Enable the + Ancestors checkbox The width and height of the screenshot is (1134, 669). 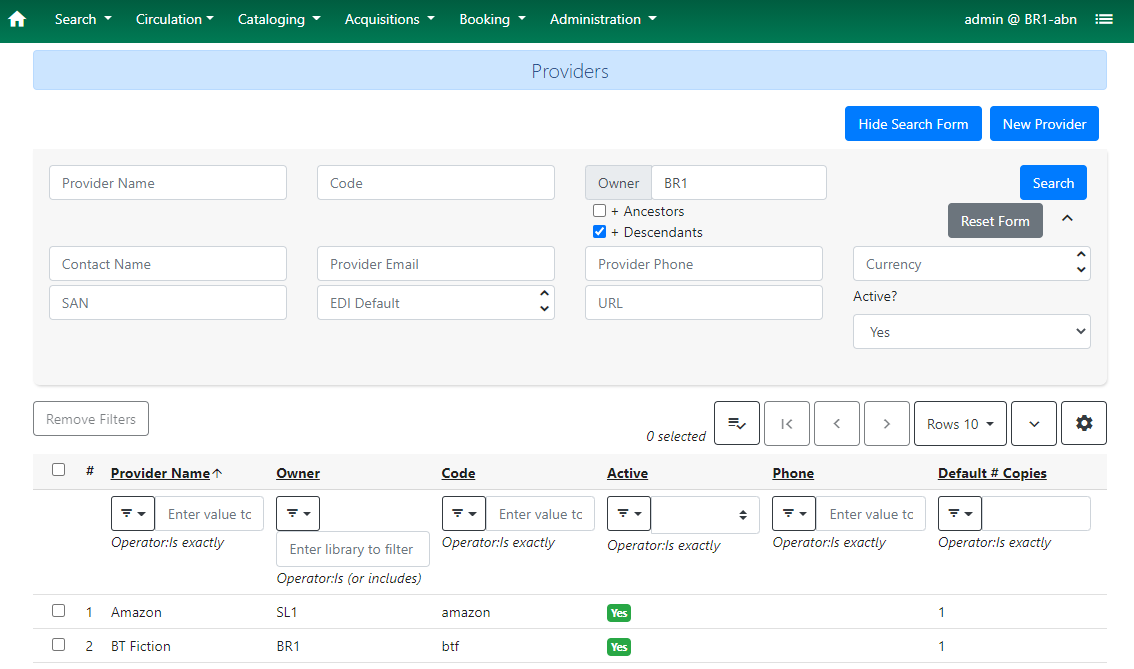click(x=599, y=211)
